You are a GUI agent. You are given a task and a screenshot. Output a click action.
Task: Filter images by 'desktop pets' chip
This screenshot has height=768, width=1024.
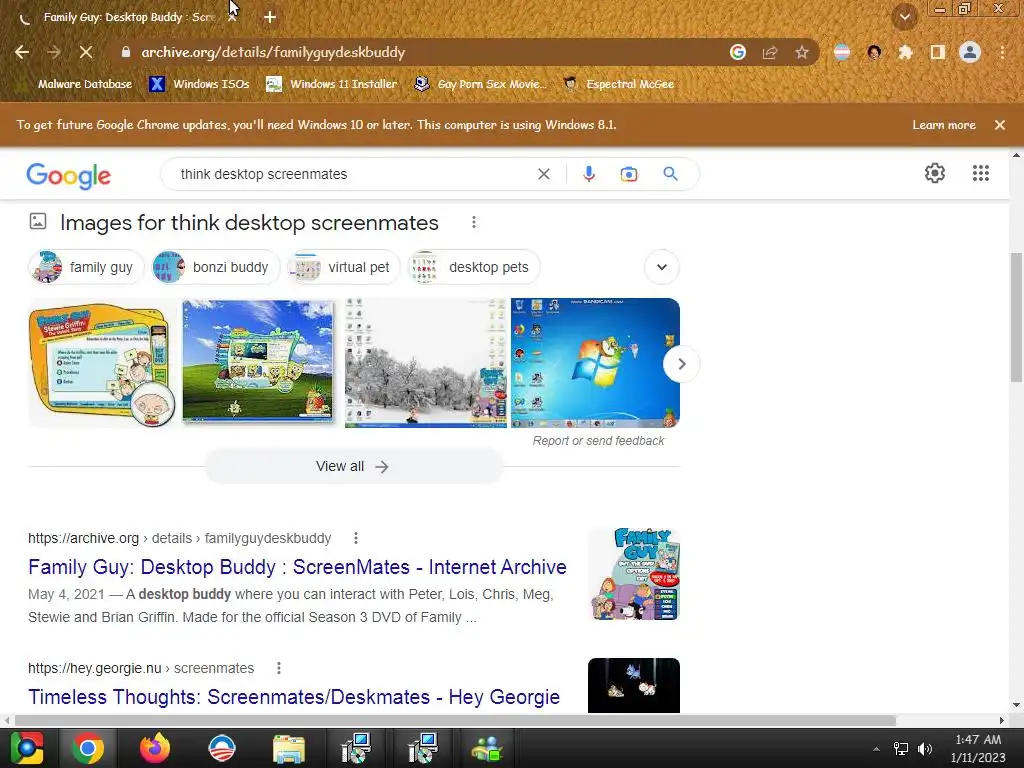click(474, 267)
